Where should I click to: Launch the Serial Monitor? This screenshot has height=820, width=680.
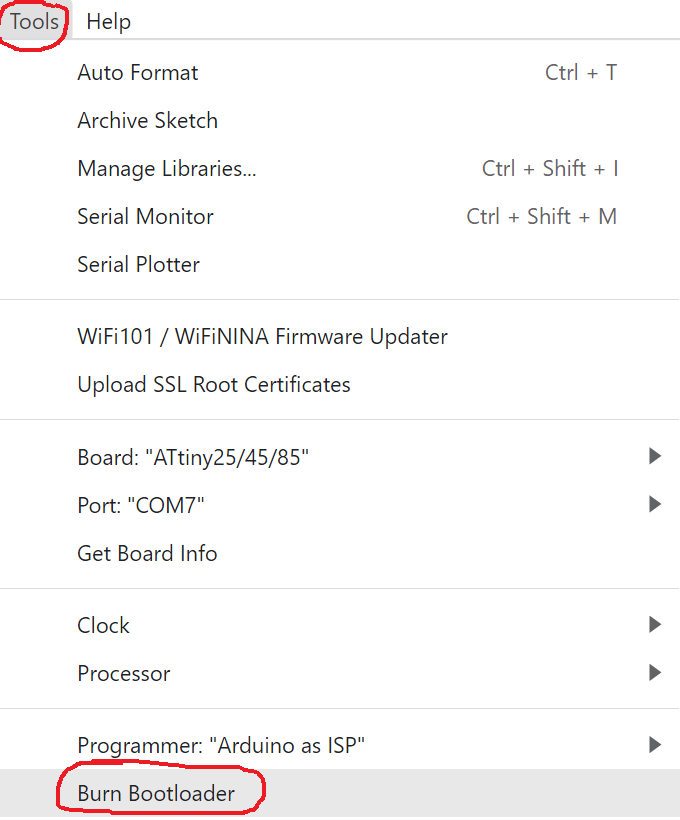145,217
